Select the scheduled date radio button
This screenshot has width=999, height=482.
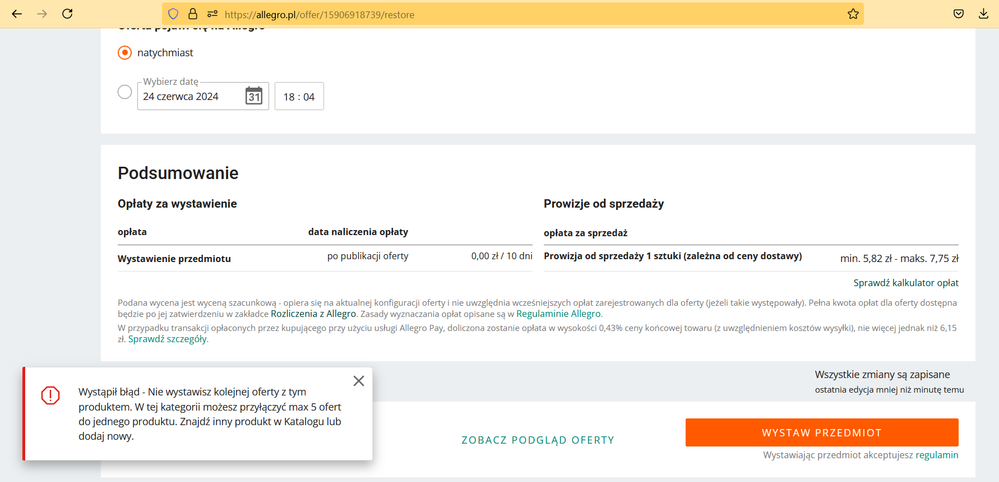(125, 92)
